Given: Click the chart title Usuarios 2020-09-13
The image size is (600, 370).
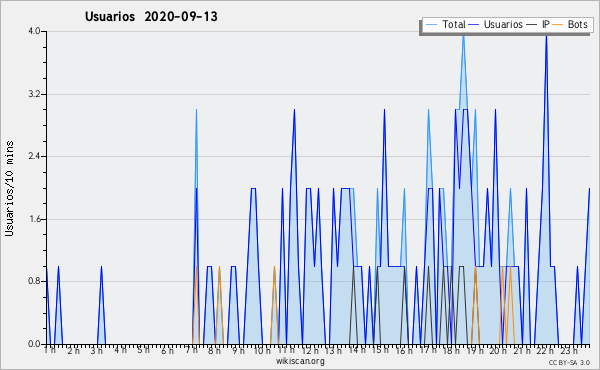Looking at the screenshot, I should pos(151,17).
